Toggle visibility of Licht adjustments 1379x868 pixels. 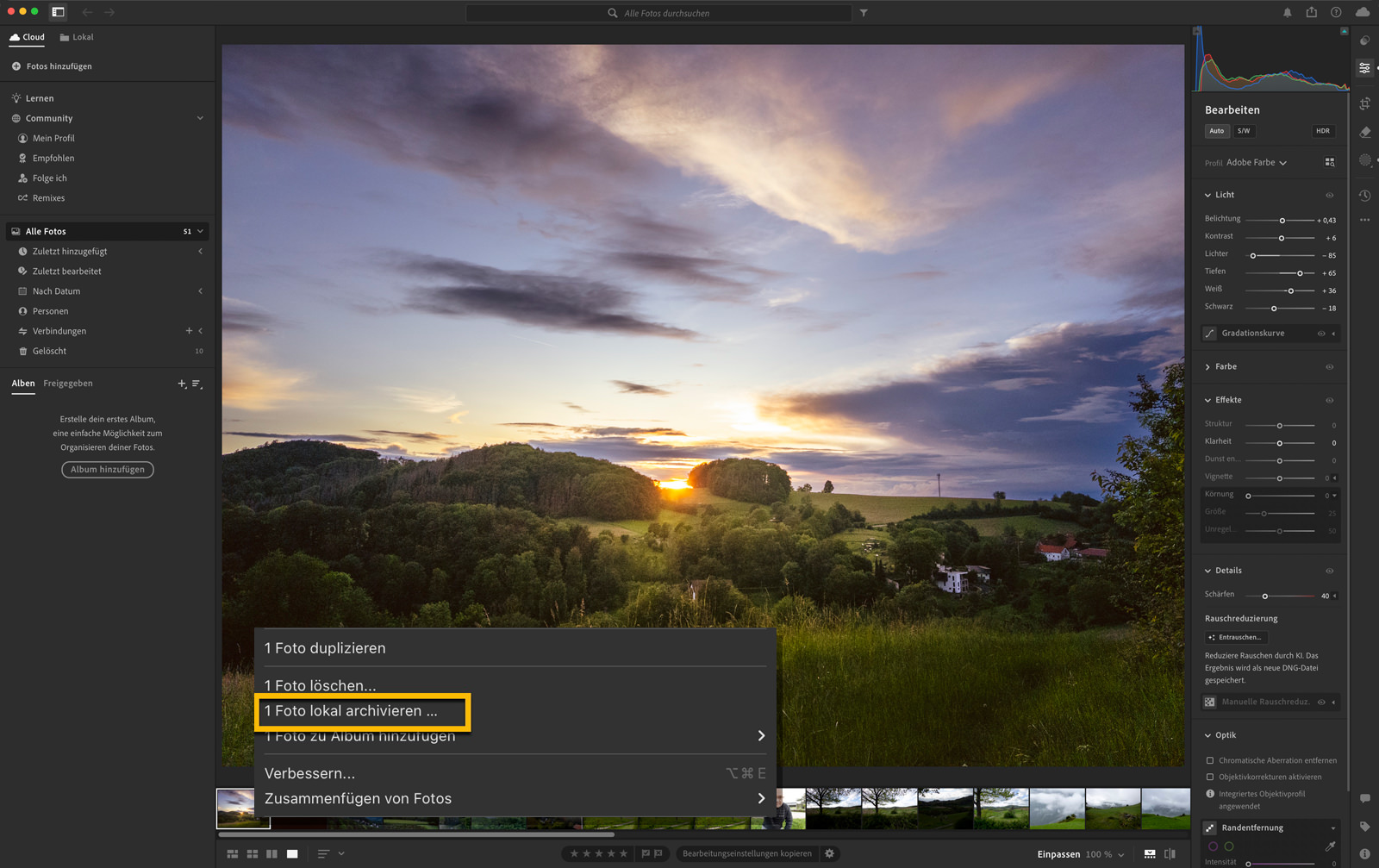pos(1329,195)
